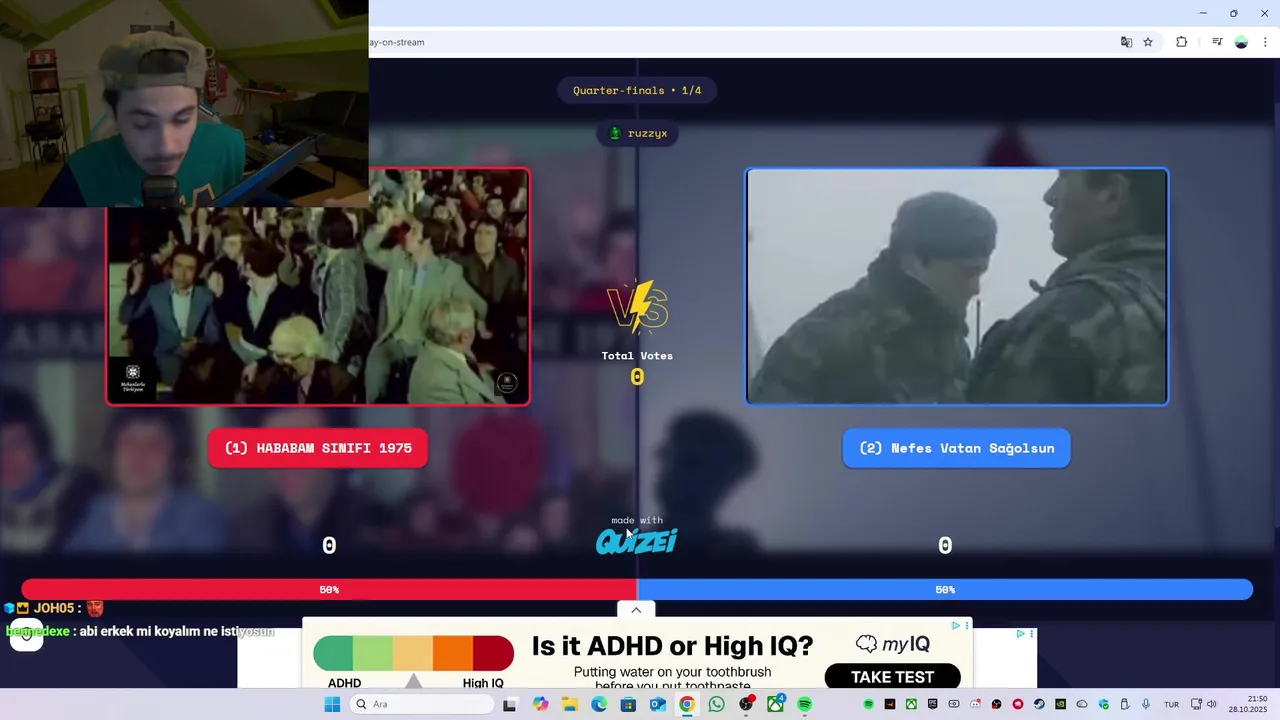Open Microsoft Store from the taskbar
The image size is (1280, 720).
[x=628, y=704]
